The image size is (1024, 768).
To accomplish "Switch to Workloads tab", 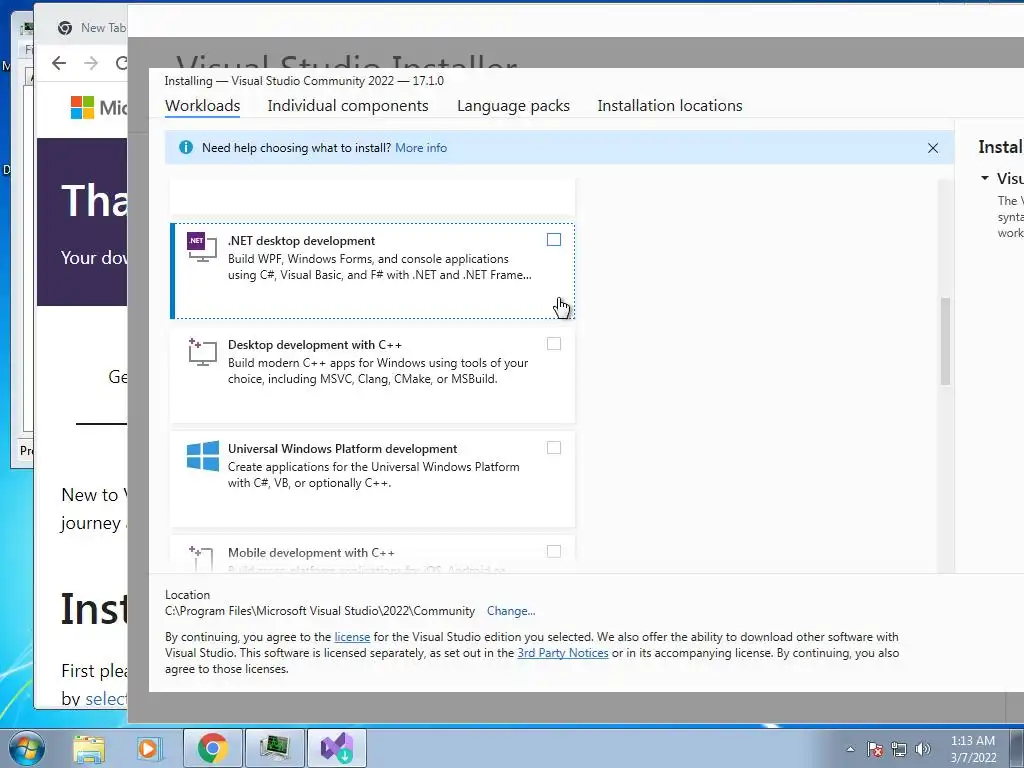I will point(202,106).
